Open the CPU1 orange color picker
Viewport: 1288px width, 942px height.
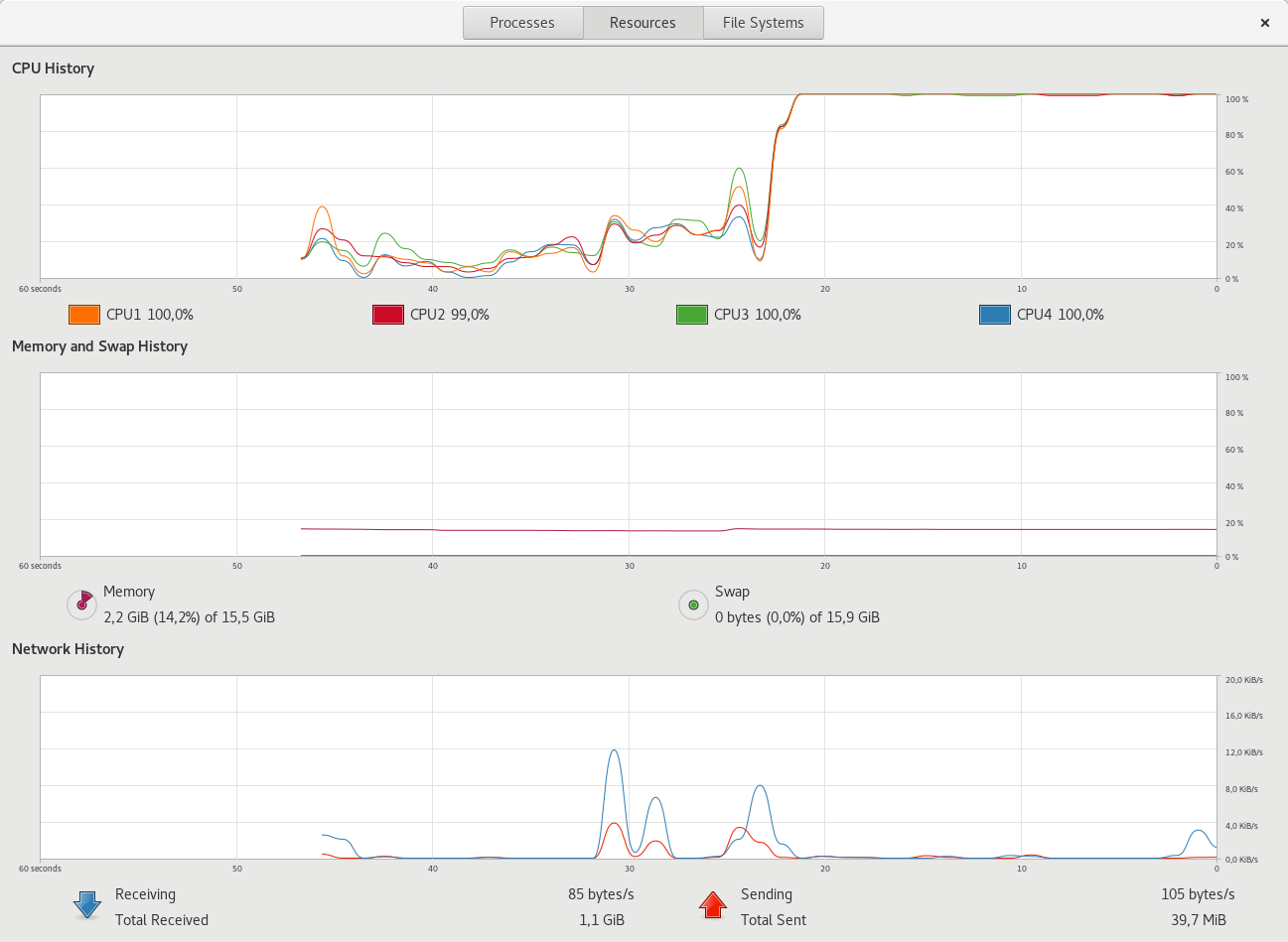click(84, 315)
